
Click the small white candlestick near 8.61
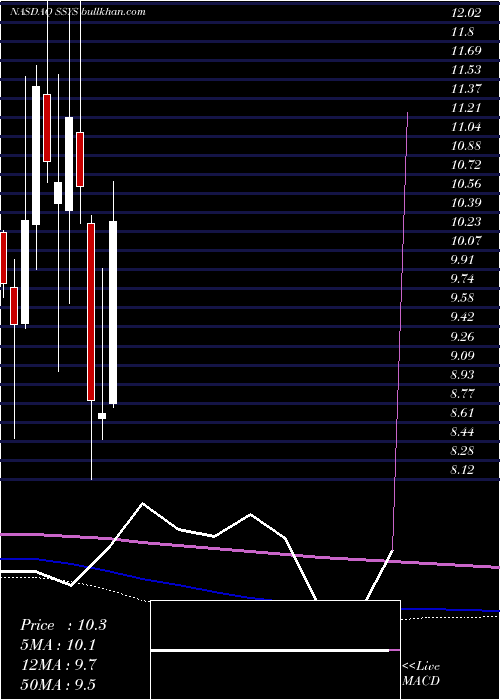(x=102, y=416)
